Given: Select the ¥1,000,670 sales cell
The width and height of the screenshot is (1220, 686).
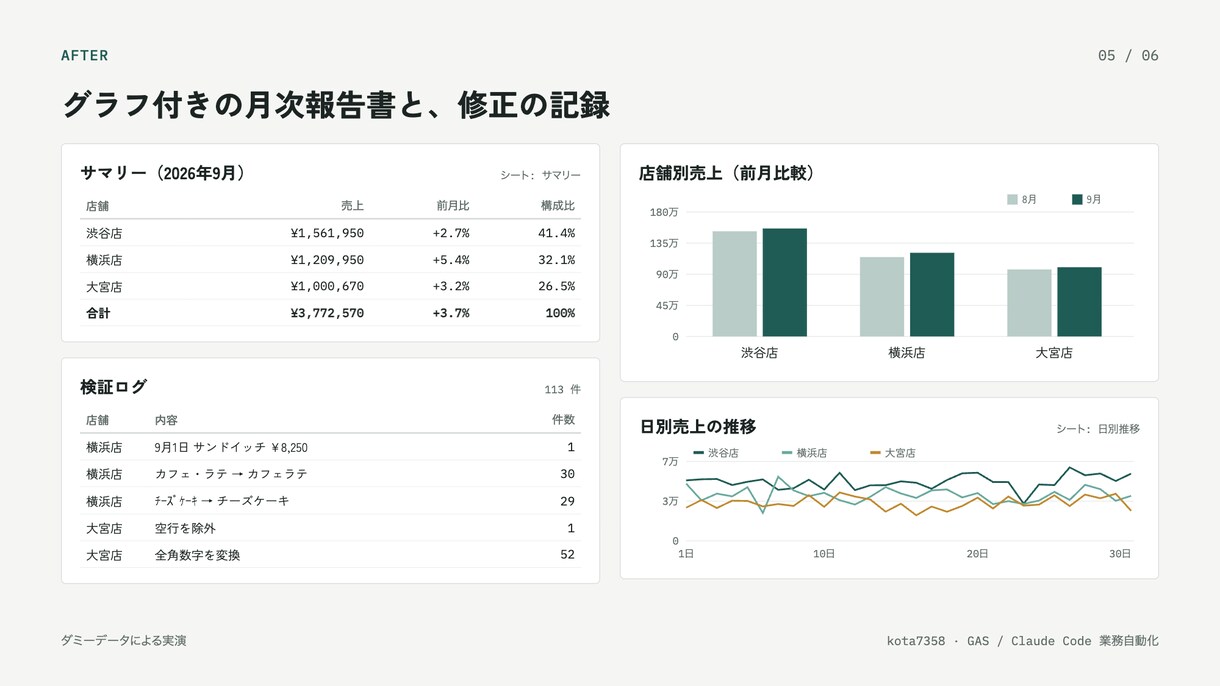Looking at the screenshot, I should pyautogui.click(x=327, y=287).
